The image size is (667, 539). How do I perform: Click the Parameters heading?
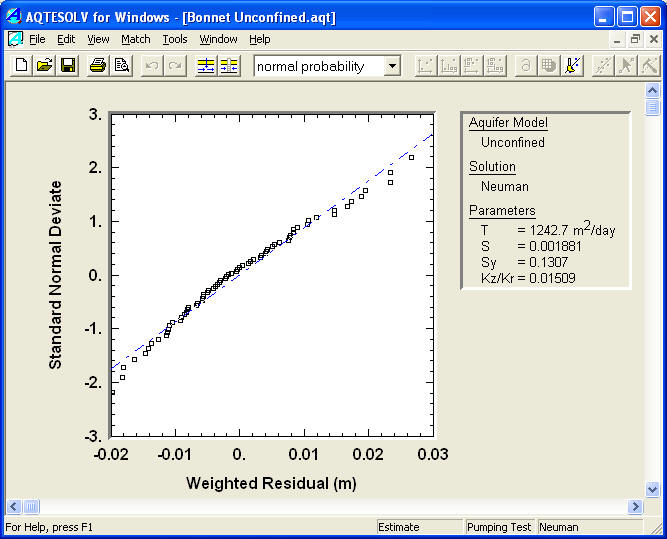click(x=502, y=211)
